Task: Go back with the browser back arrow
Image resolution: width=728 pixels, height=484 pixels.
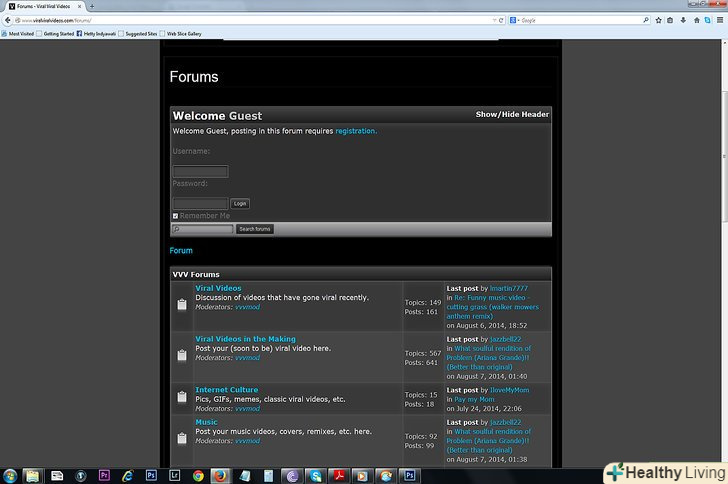Action: [7, 20]
